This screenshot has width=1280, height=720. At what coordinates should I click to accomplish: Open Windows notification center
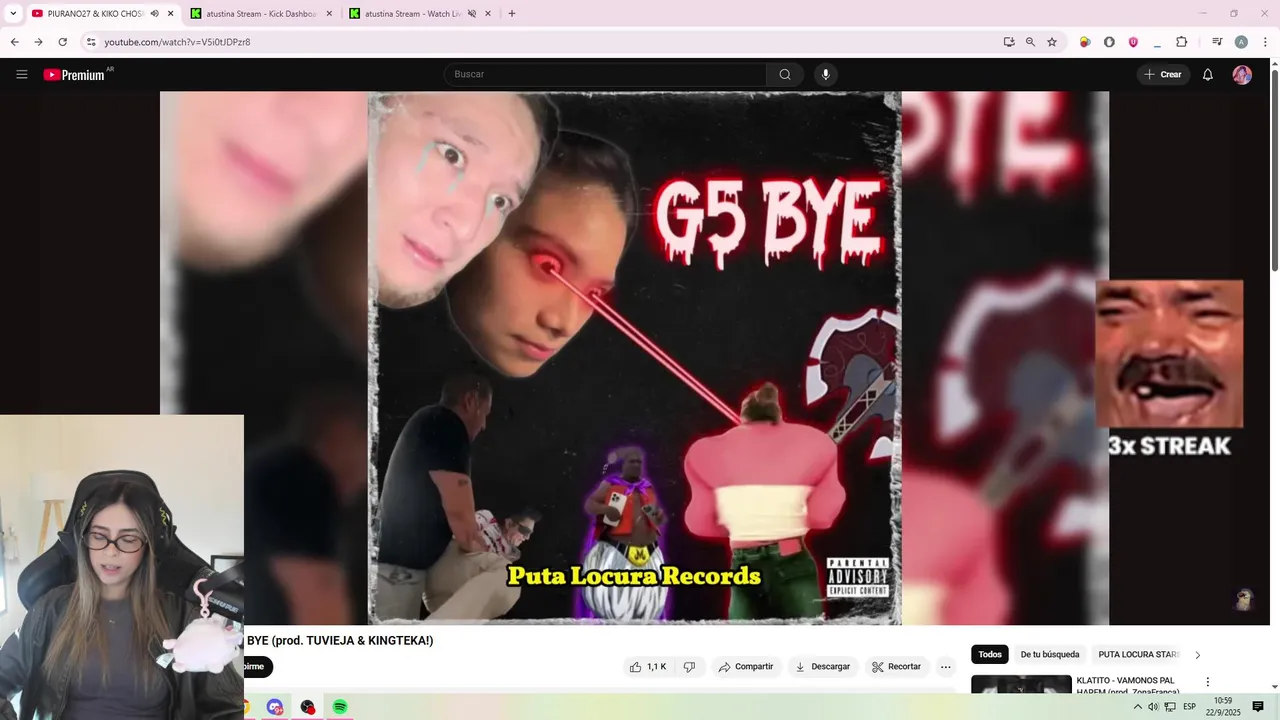pos(1258,707)
